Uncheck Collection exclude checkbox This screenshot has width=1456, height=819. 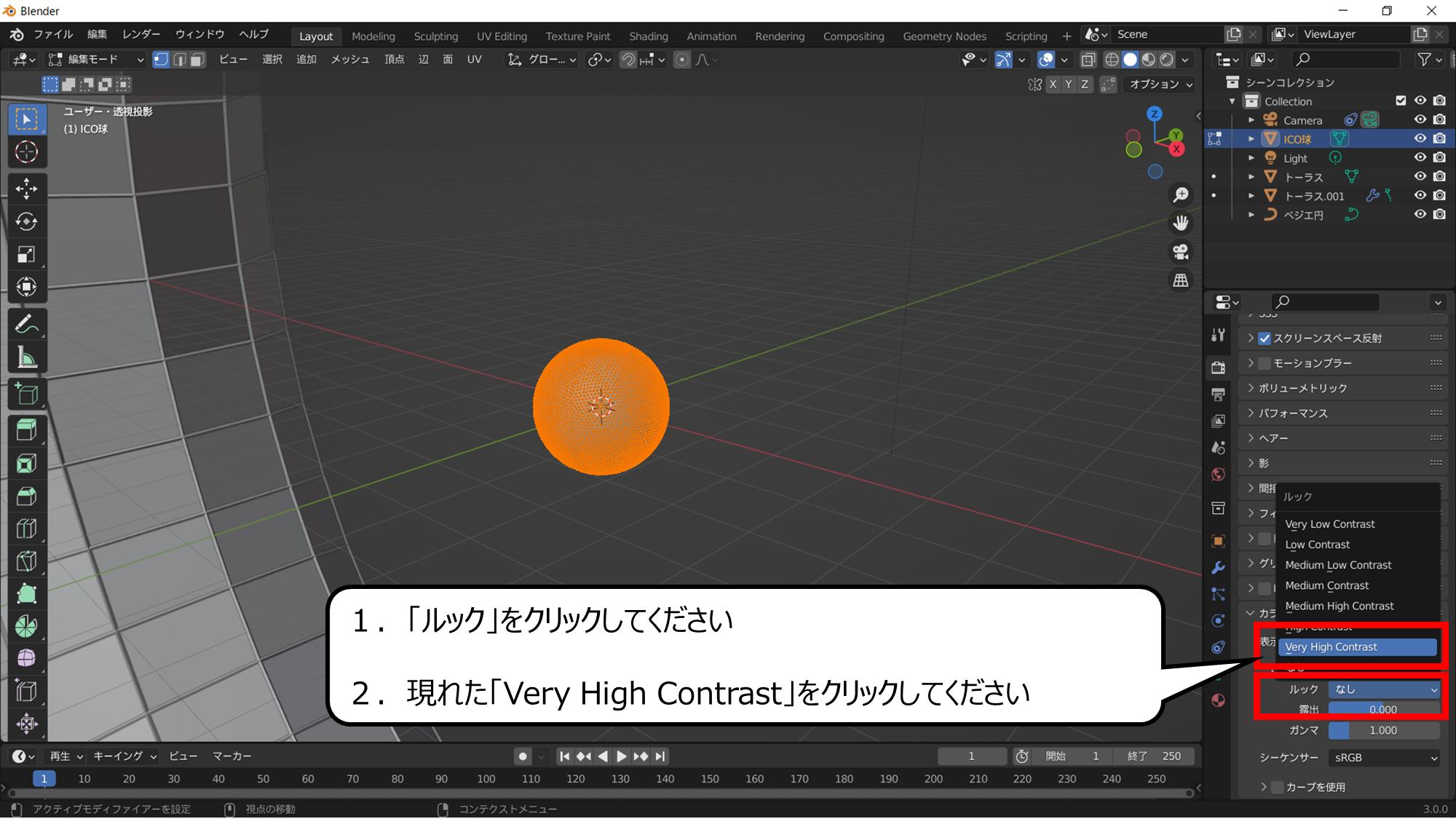click(x=1401, y=100)
